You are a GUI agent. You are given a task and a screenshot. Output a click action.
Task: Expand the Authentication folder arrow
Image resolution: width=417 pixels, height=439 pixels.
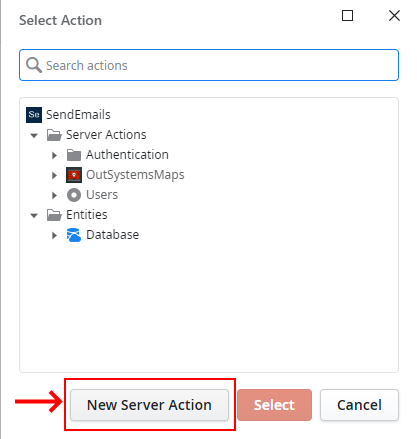coord(54,155)
